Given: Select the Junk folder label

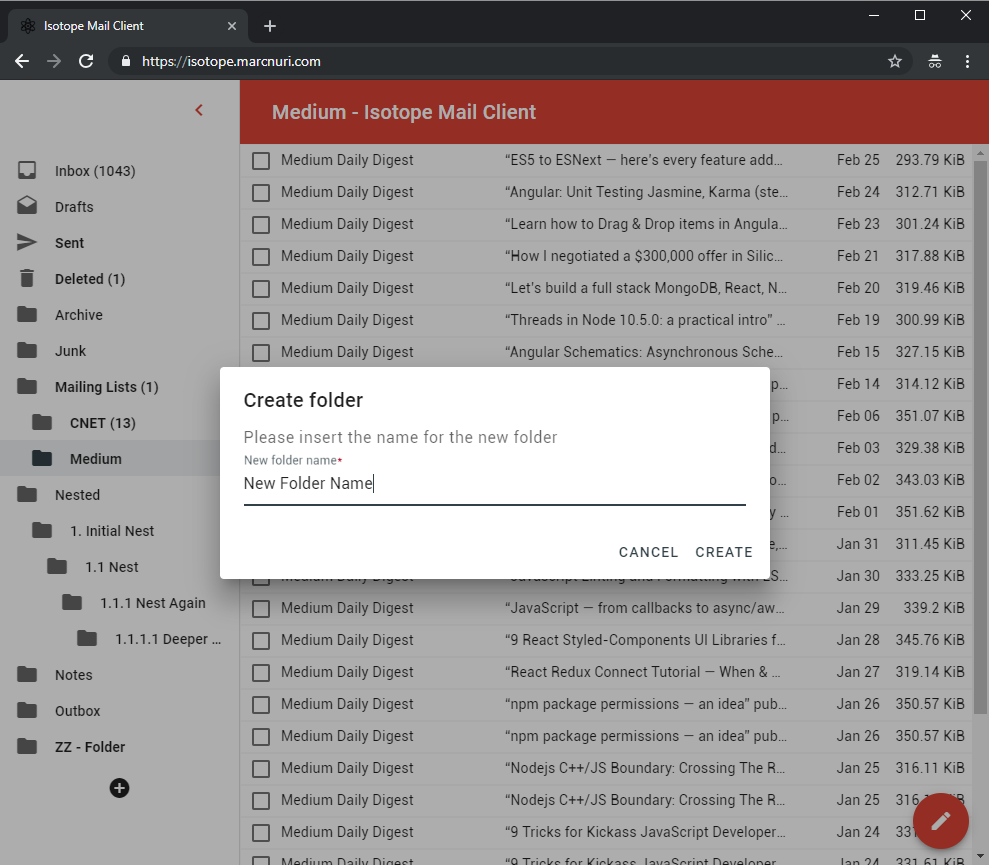Looking at the screenshot, I should [x=70, y=351].
